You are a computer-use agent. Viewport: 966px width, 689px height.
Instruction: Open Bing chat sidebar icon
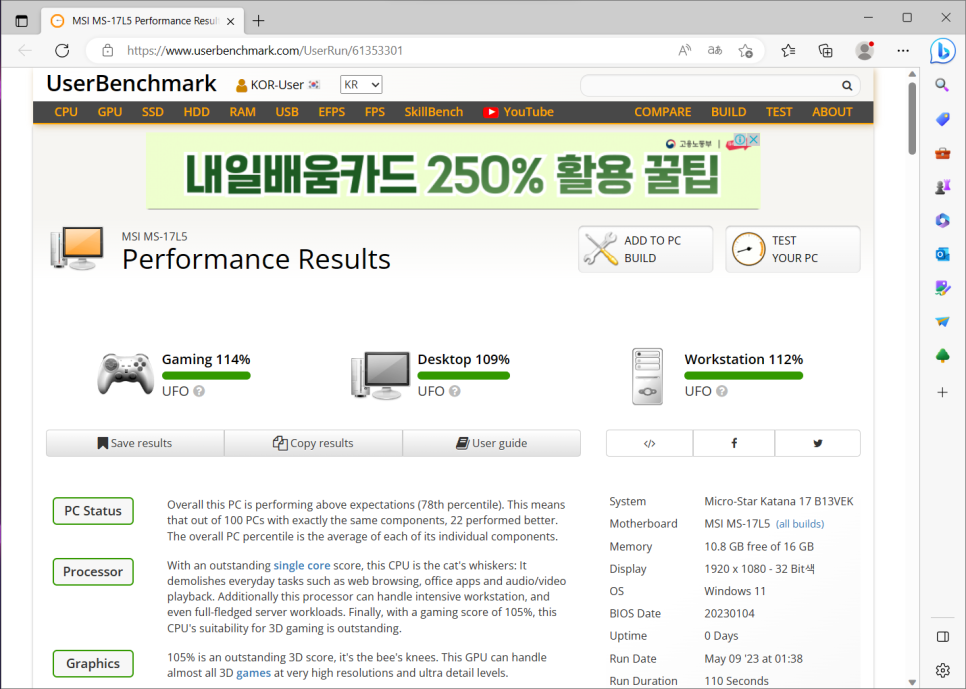[x=943, y=51]
